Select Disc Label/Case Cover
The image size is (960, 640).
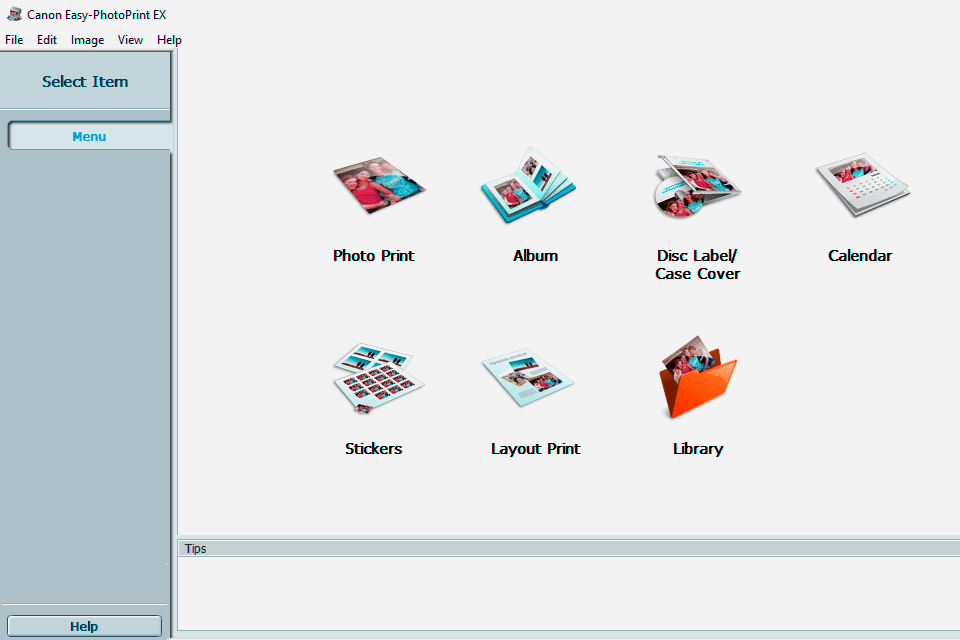(697, 185)
